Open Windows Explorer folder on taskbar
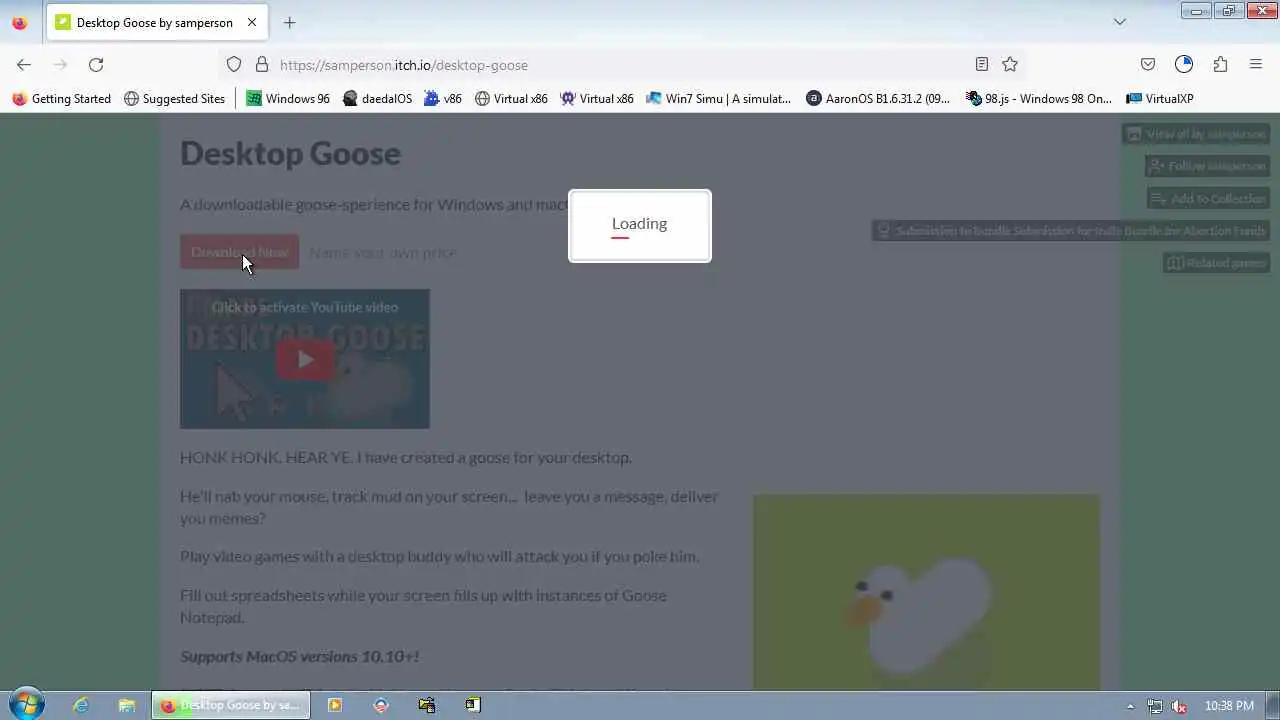The image size is (1280, 720). tap(127, 705)
